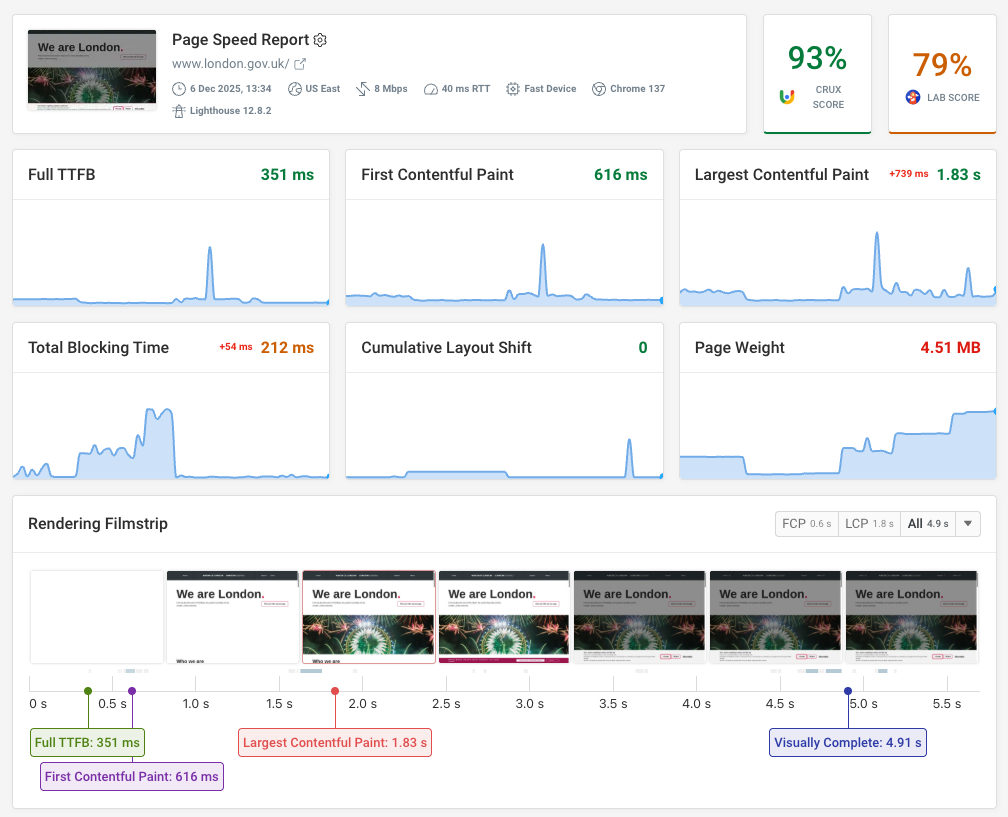Click the Chrome logo under the Lab Score
1008x817 pixels.
tap(911, 97)
